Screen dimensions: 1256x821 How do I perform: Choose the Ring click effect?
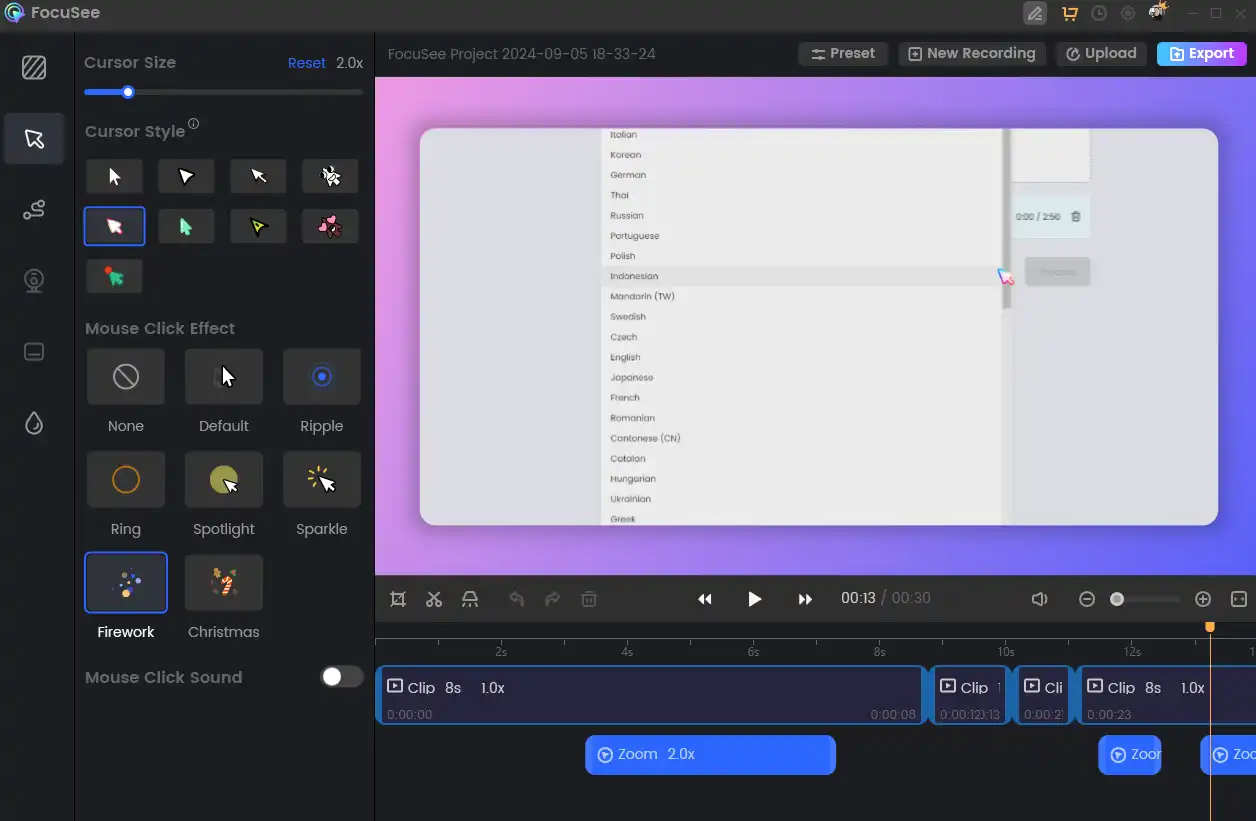[x=126, y=480]
